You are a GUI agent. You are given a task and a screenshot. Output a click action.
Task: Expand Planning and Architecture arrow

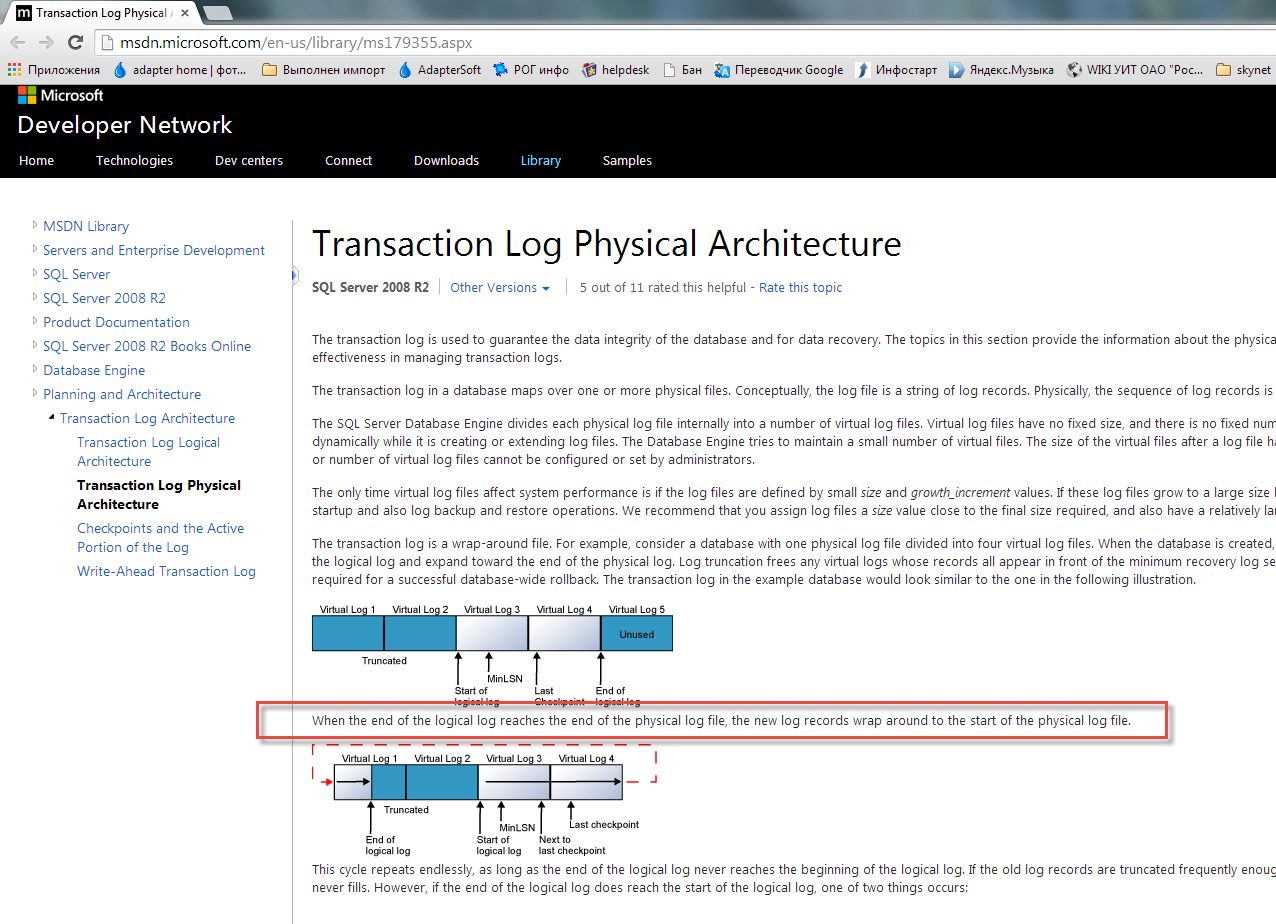pos(35,393)
